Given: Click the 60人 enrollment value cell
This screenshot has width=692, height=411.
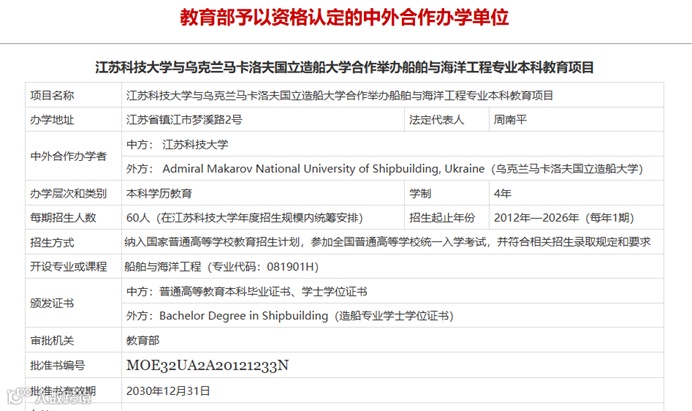Looking at the screenshot, I should coord(263,218).
